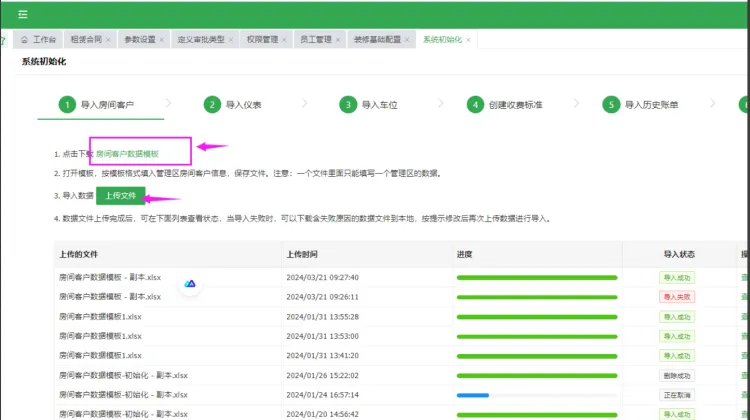750x420 pixels.
Task: Switch to the 工作台 tab
Action: (x=38, y=40)
